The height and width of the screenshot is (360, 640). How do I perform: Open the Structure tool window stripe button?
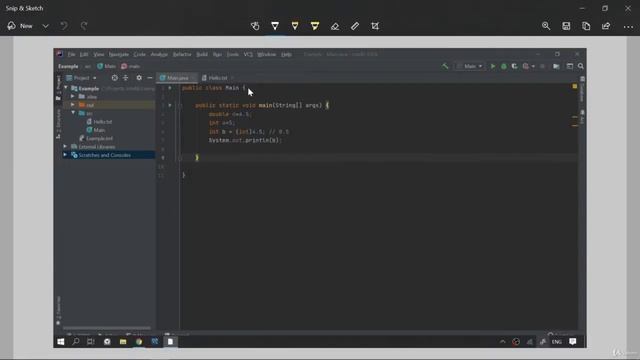[x=58, y=124]
